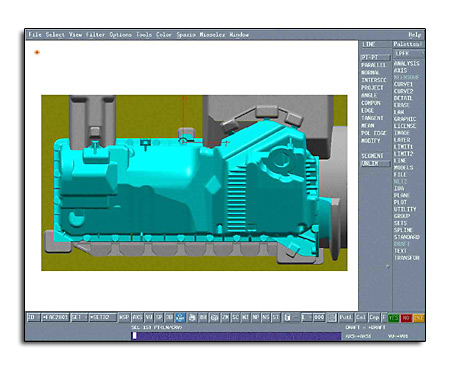Image resolution: width=450 pixels, height=370 pixels.
Task: Open the Palettes dropdown header
Action: pyautogui.click(x=408, y=44)
